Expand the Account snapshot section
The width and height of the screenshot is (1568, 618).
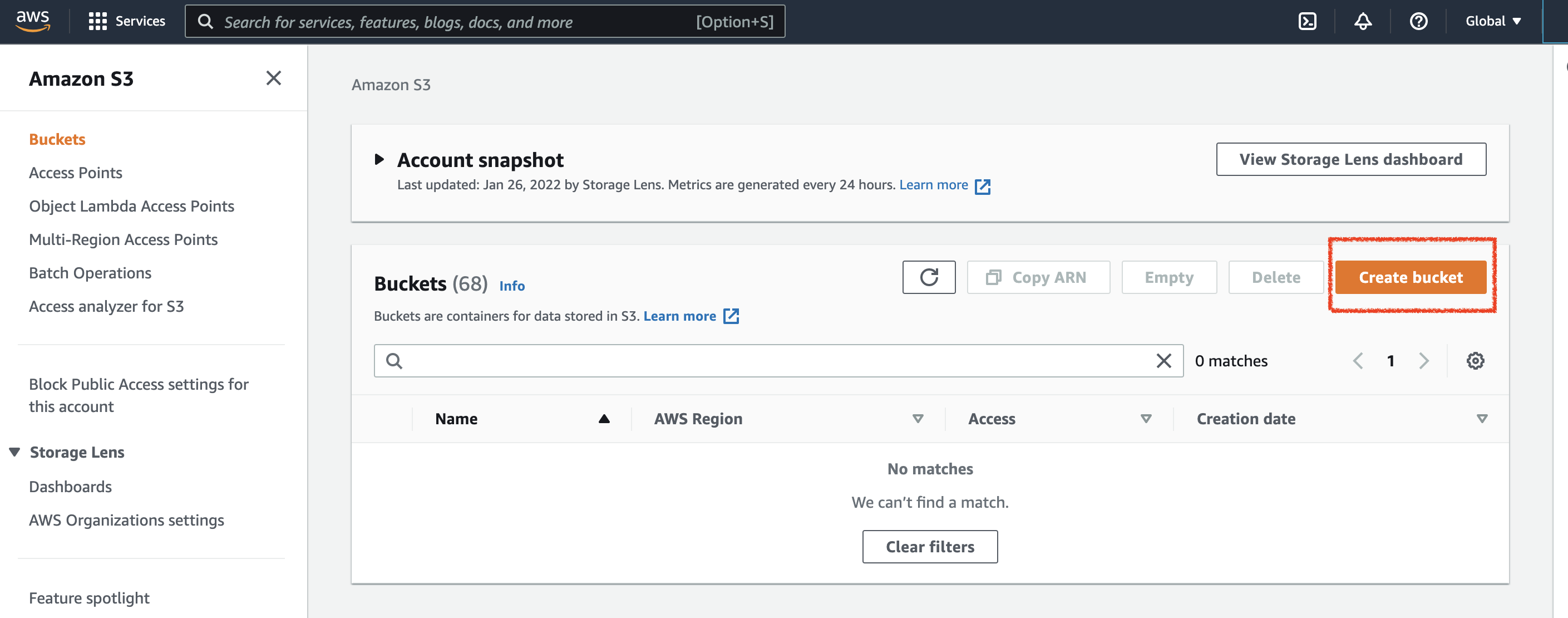click(379, 160)
